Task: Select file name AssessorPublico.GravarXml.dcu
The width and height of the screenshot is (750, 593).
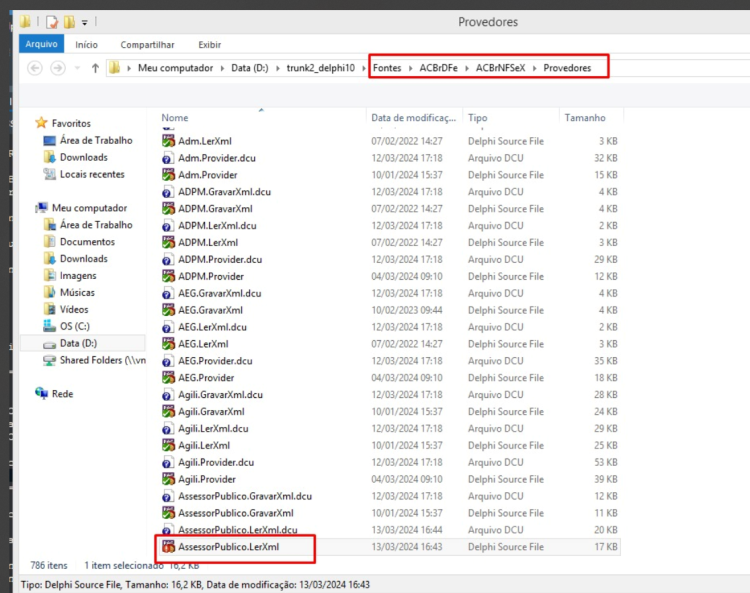Action: [245, 496]
